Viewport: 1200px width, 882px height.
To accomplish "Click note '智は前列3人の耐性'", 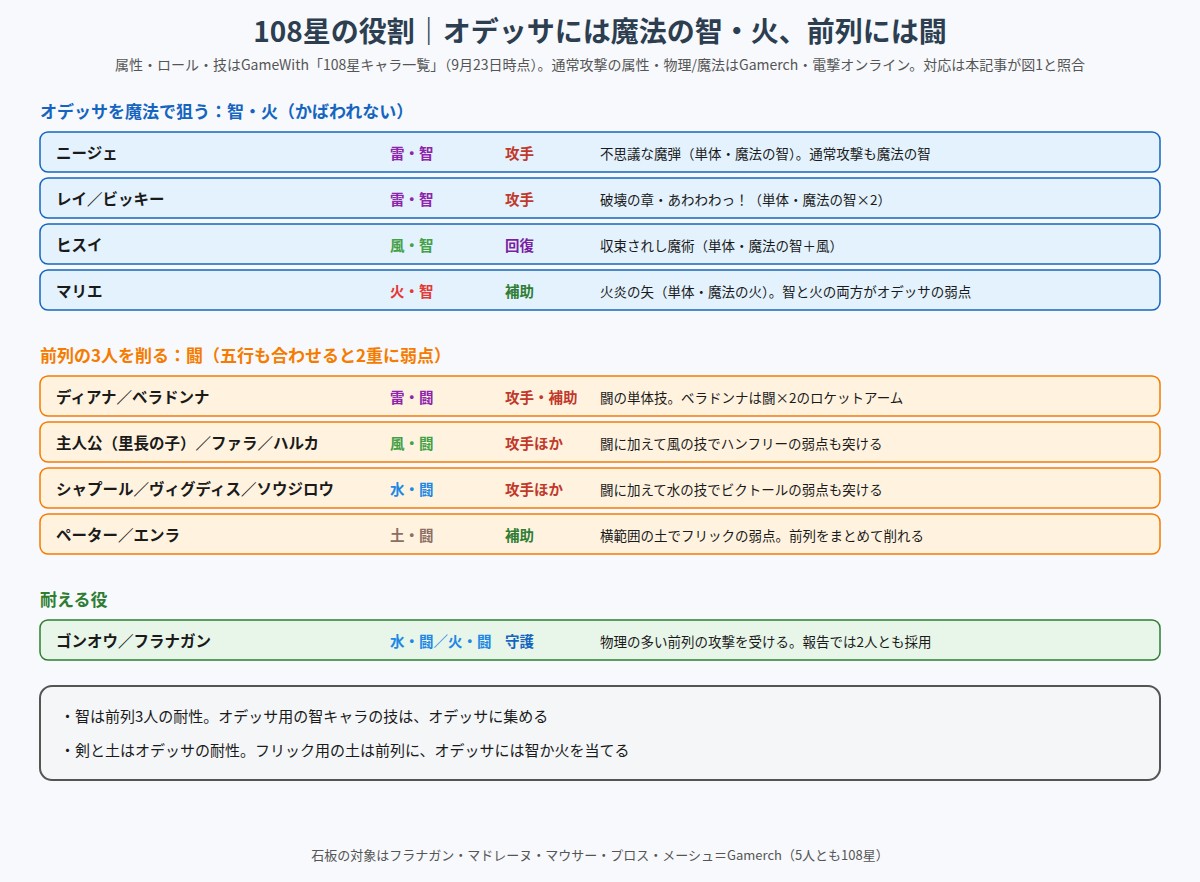I will tap(304, 718).
